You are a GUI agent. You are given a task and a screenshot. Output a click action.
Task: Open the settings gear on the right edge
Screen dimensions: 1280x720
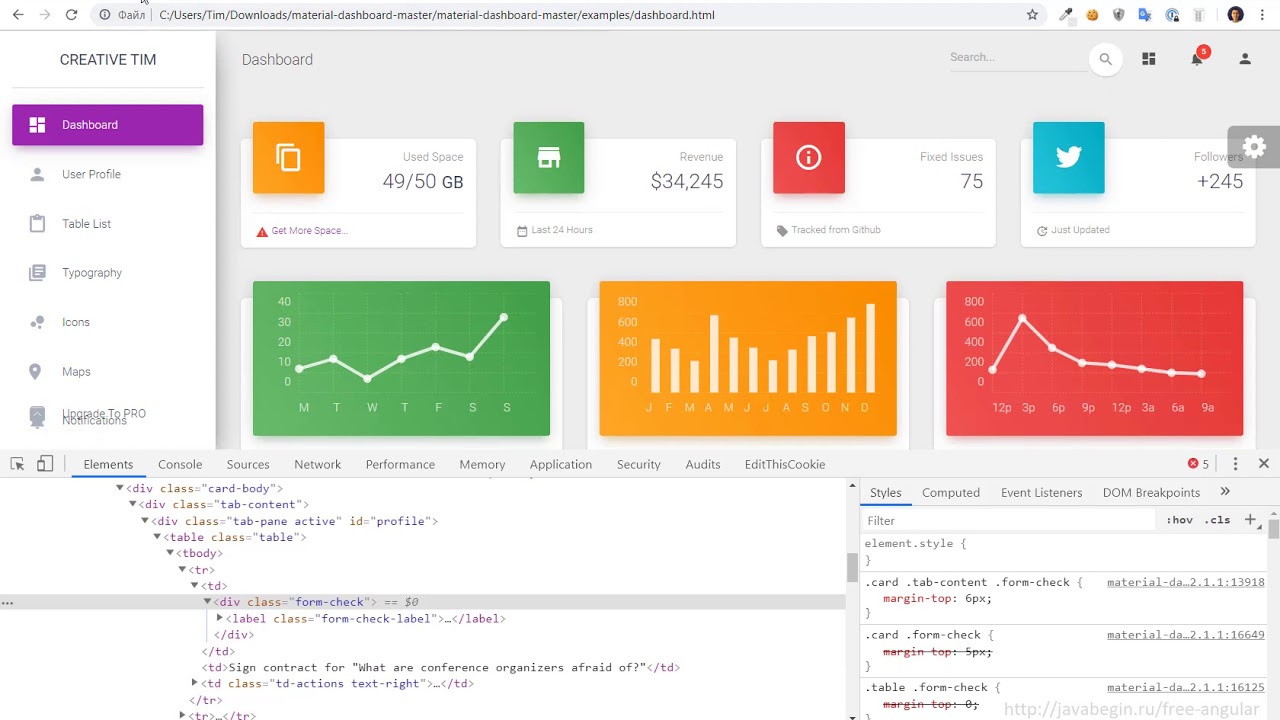pos(1254,147)
